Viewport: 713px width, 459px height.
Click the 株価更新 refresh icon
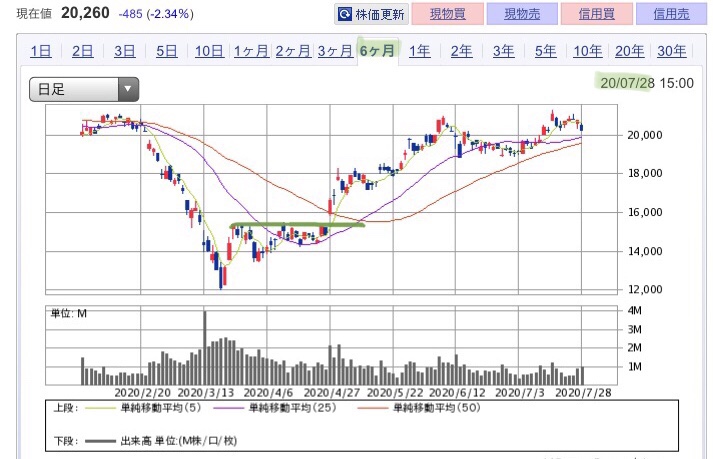coord(344,14)
